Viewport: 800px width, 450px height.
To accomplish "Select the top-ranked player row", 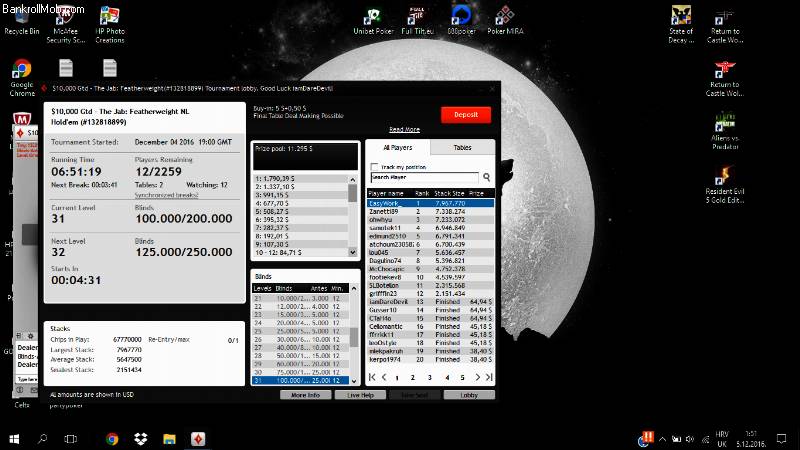I will pyautogui.click(x=430, y=203).
